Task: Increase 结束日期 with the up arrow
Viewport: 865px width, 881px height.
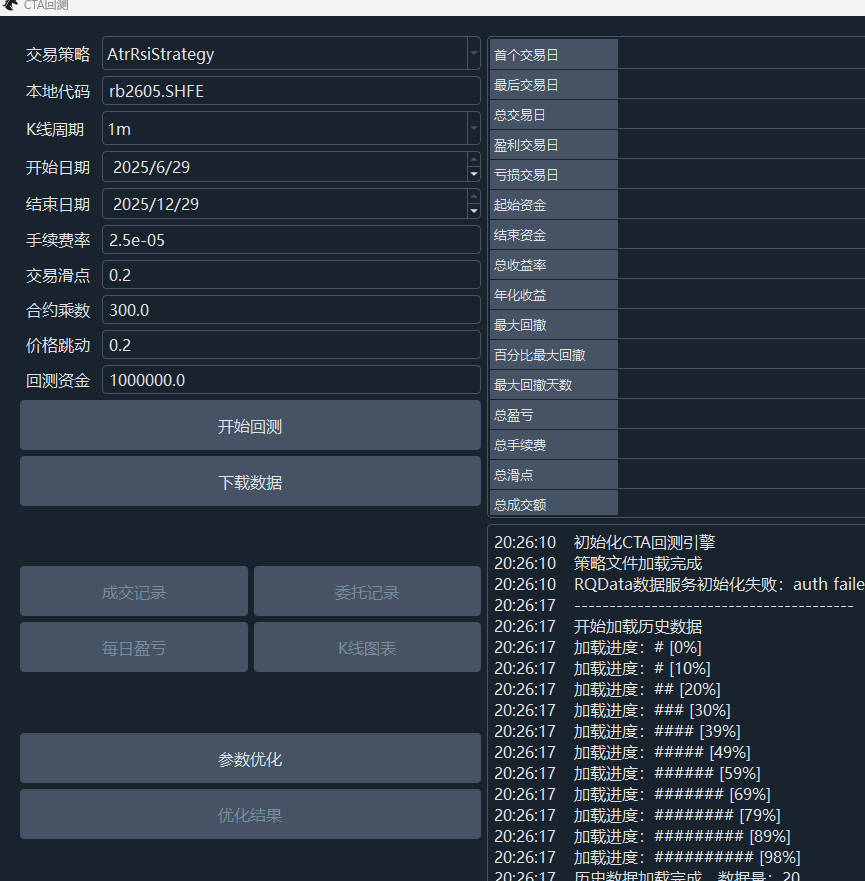Action: point(473,196)
